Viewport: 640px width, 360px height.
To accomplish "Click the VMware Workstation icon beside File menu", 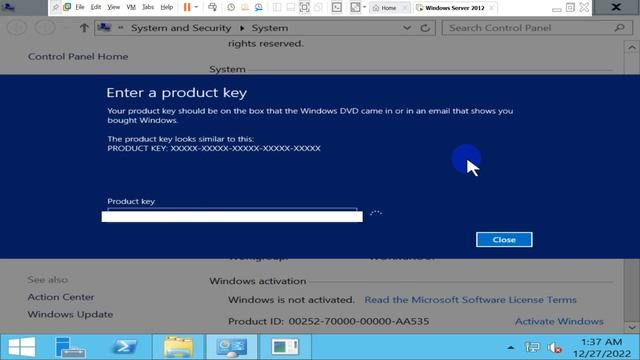I will (67, 7).
